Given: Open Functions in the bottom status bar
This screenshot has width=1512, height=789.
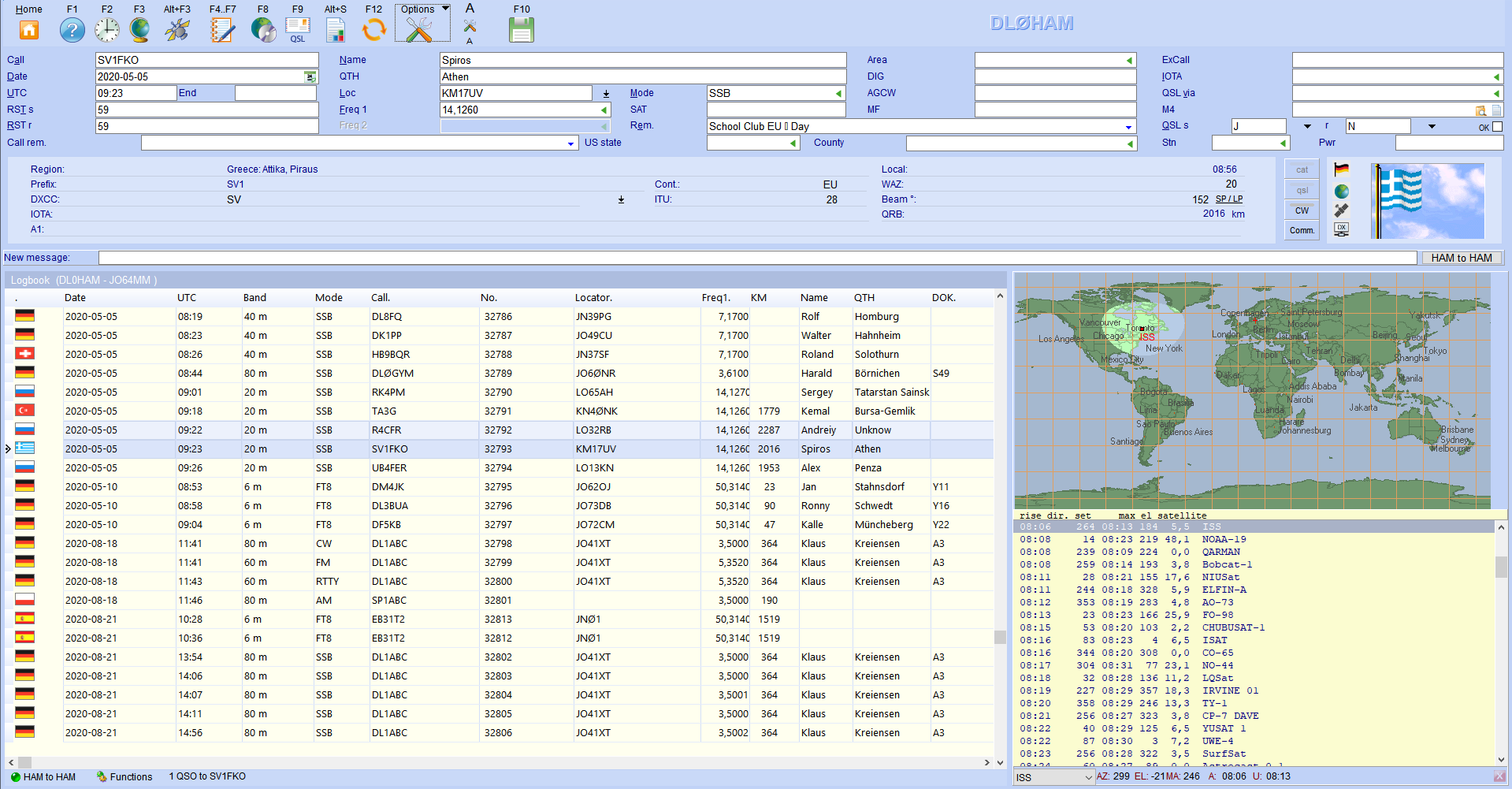Looking at the screenshot, I should pos(124,776).
